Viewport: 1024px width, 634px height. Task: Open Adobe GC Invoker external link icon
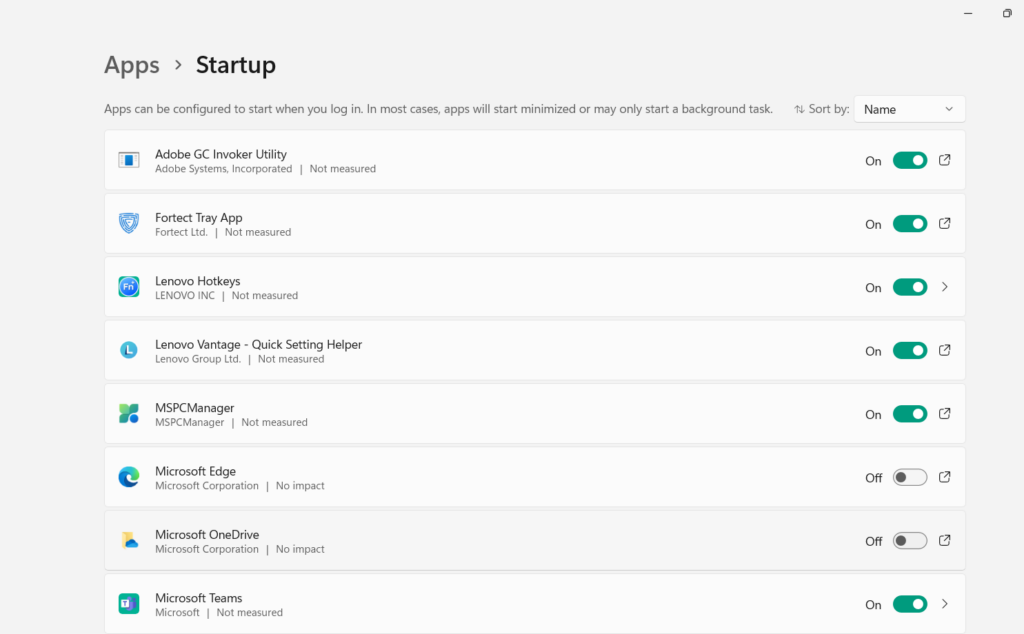pos(945,160)
